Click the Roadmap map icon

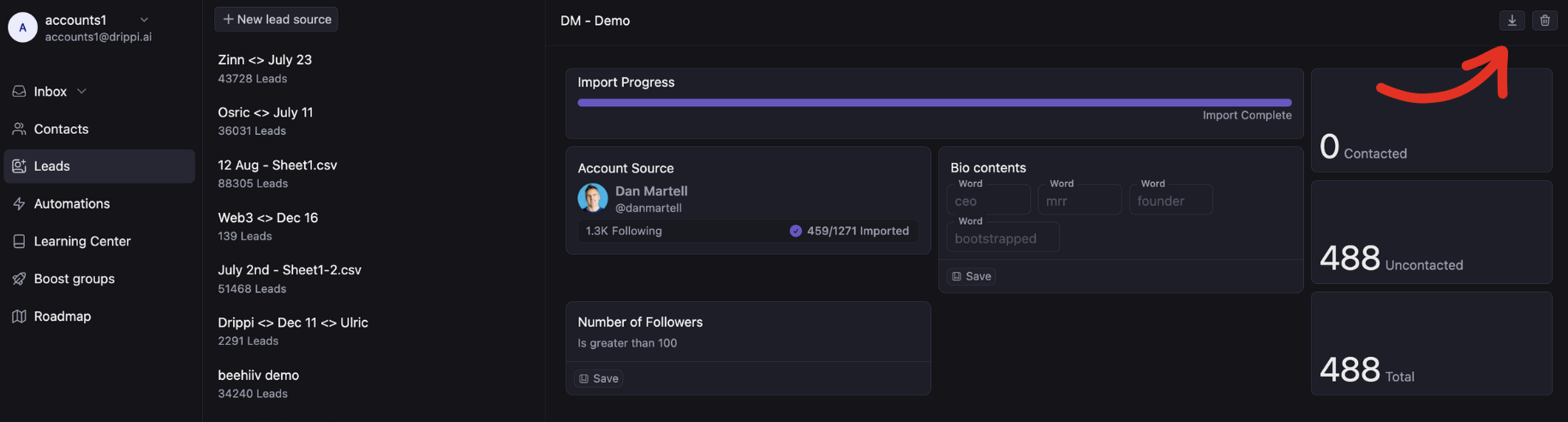point(19,316)
